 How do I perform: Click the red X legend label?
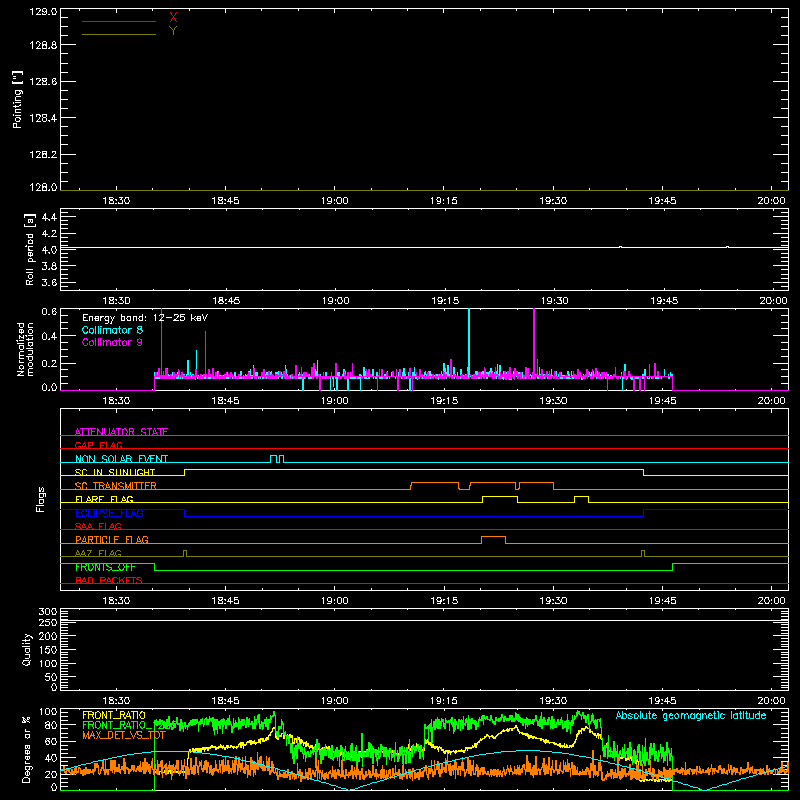(173, 18)
